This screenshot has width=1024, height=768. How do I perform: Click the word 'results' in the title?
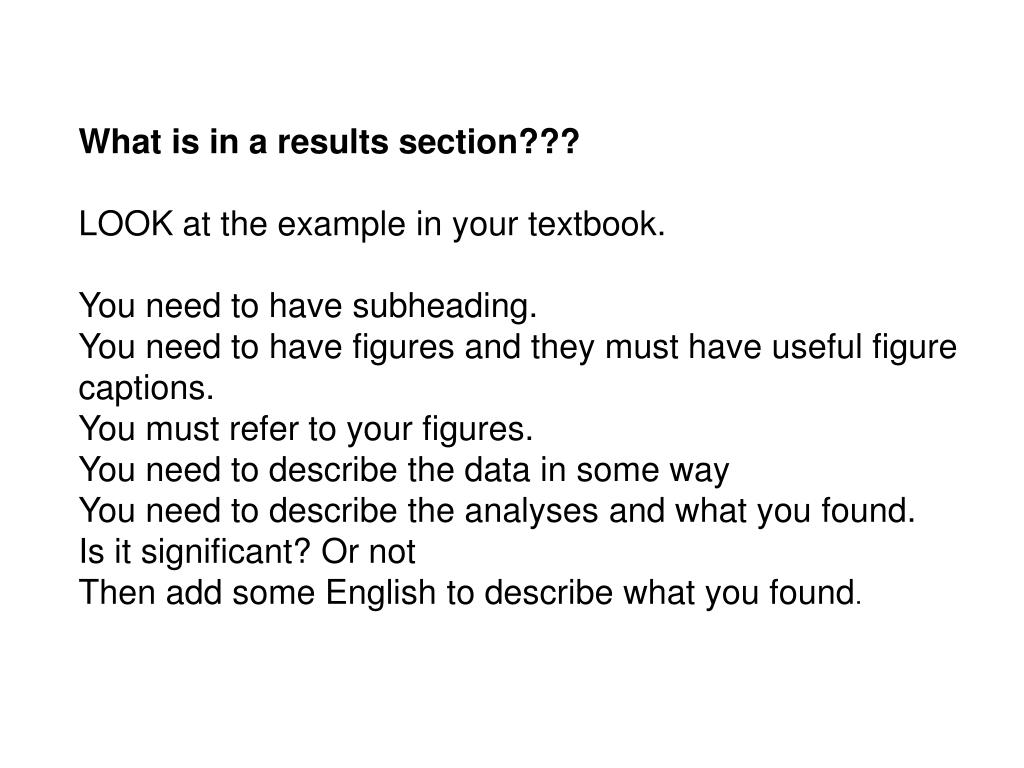[332, 142]
